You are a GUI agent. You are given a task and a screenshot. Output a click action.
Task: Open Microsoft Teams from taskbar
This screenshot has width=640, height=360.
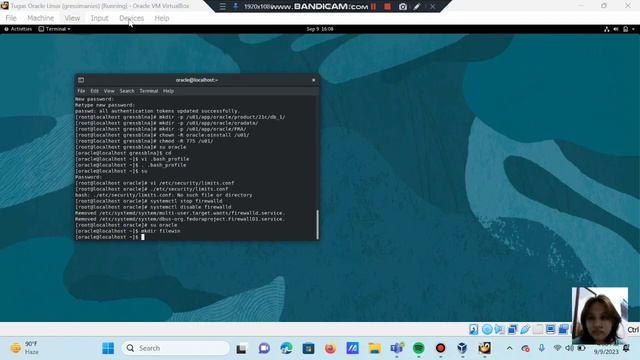coord(396,348)
